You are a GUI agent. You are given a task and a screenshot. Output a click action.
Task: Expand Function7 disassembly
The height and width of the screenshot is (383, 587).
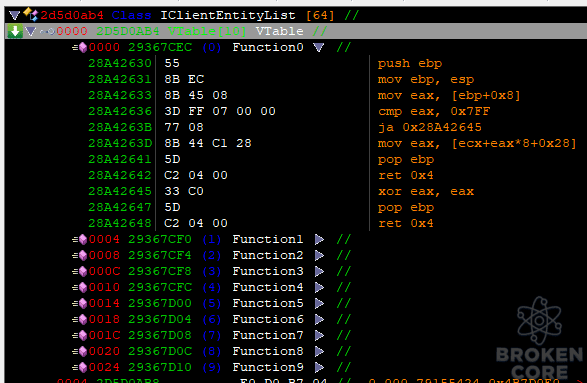coord(319,335)
